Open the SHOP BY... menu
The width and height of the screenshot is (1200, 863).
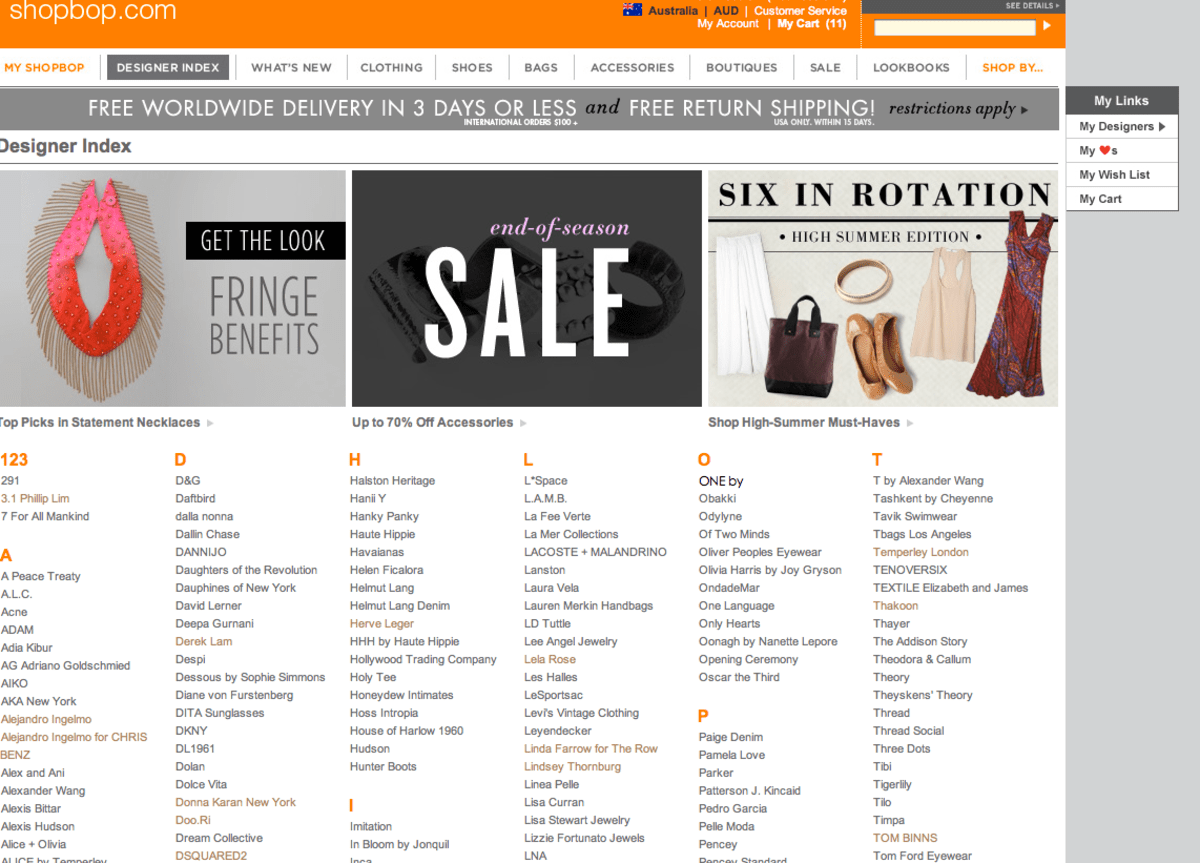click(1012, 67)
